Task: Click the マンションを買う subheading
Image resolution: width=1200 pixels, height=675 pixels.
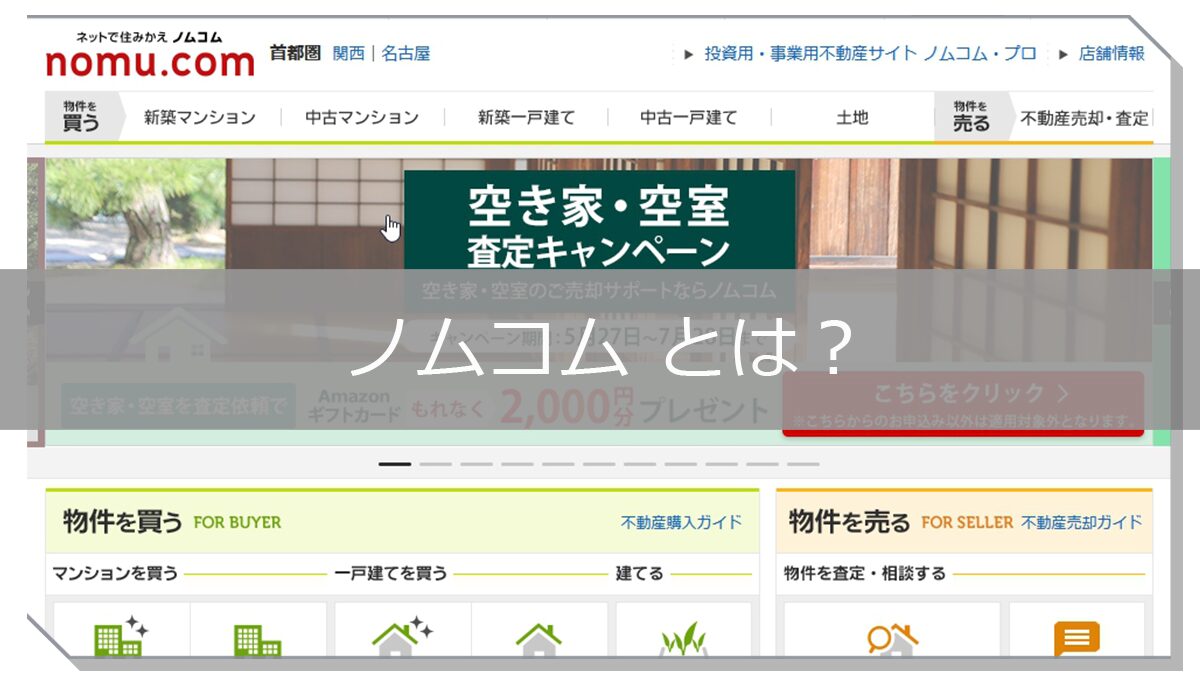Action: tap(115, 574)
